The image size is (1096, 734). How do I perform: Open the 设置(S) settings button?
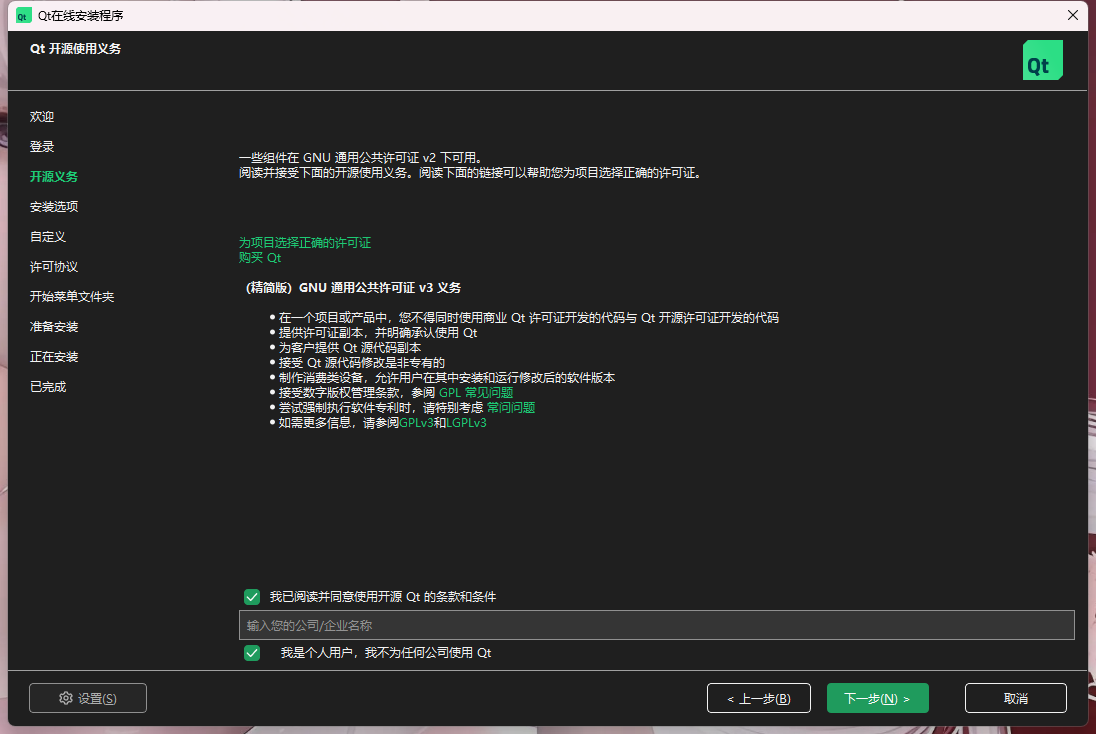[88, 698]
